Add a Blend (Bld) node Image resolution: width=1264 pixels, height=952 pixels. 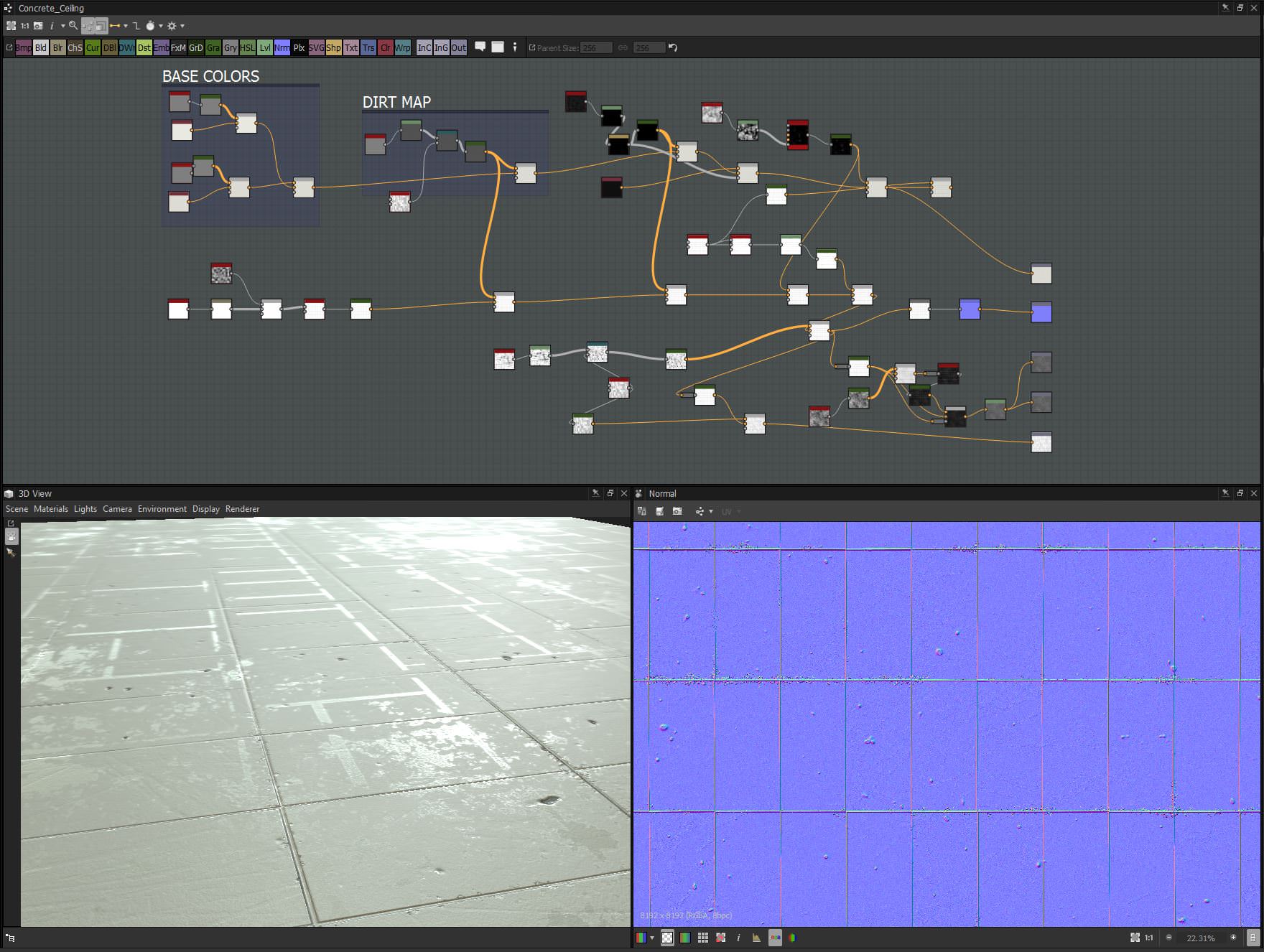coord(41,48)
